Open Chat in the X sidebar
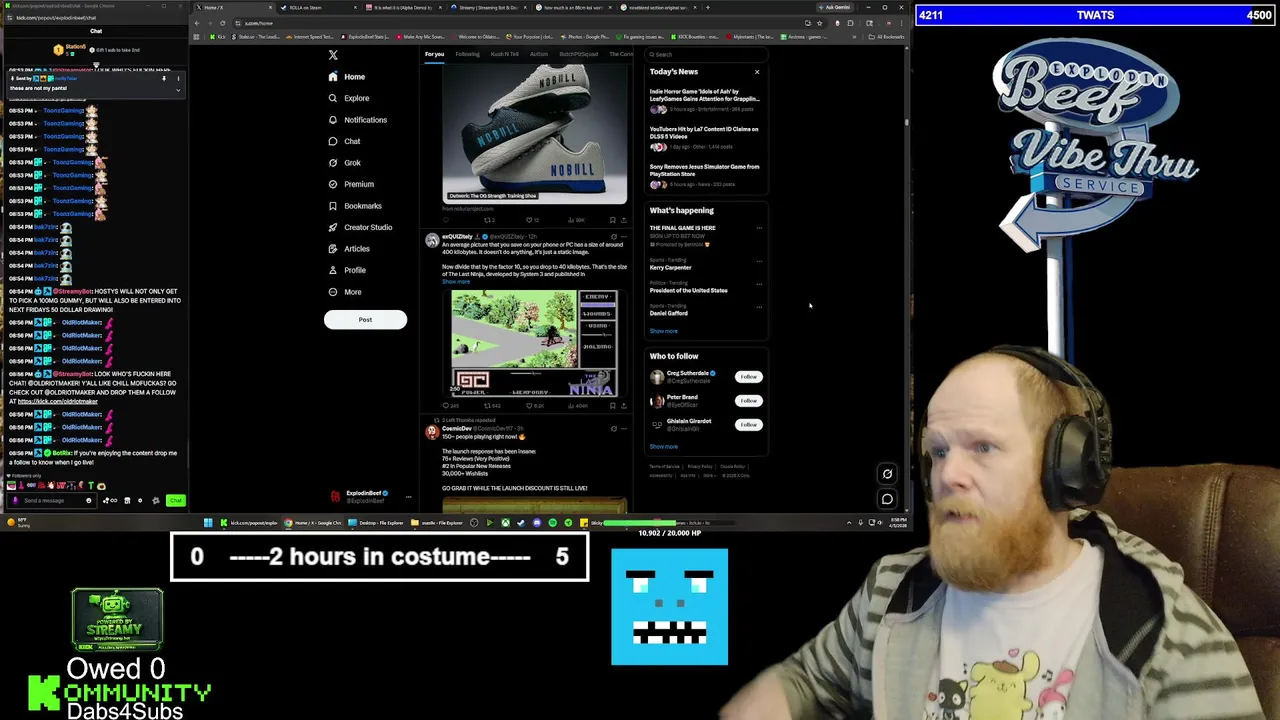The image size is (1280, 720). (x=343, y=141)
